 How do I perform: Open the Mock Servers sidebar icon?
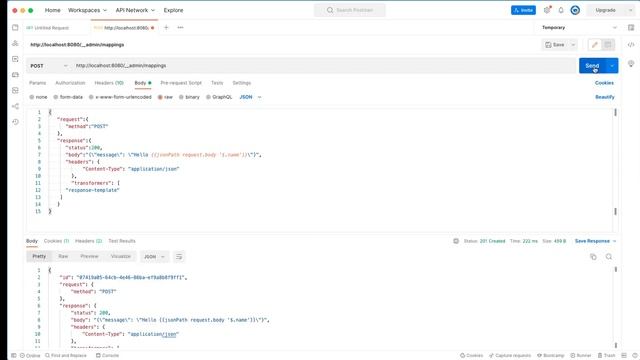click(x=15, y=75)
